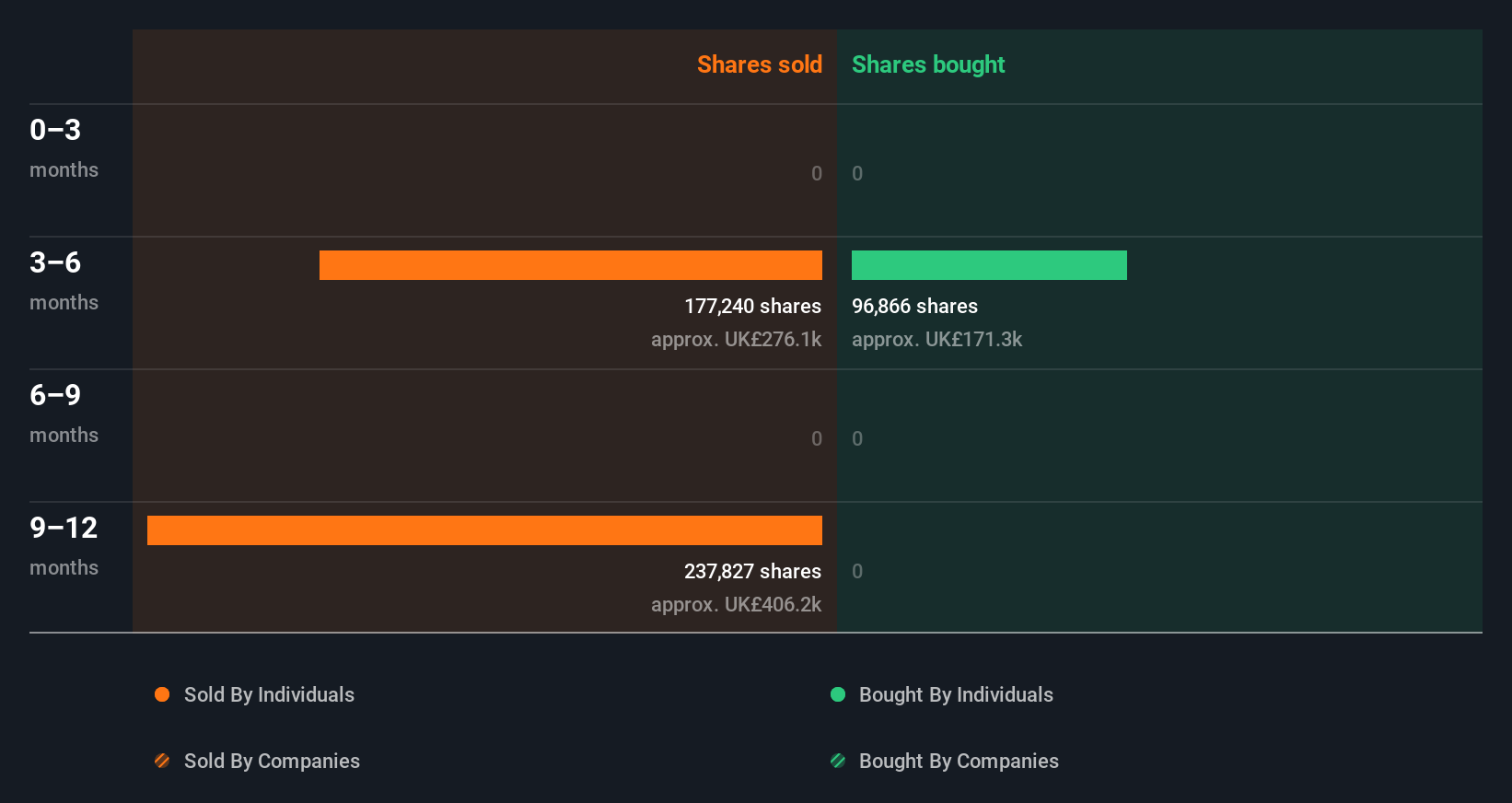
Task: Click the approx. UK£276.1k amount
Action: [x=736, y=340]
